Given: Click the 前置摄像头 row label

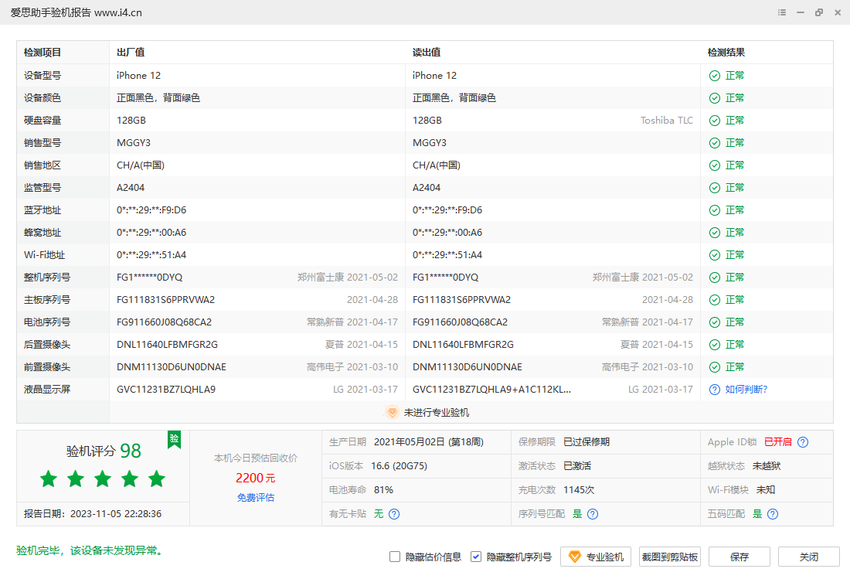Looking at the screenshot, I should point(47,367).
